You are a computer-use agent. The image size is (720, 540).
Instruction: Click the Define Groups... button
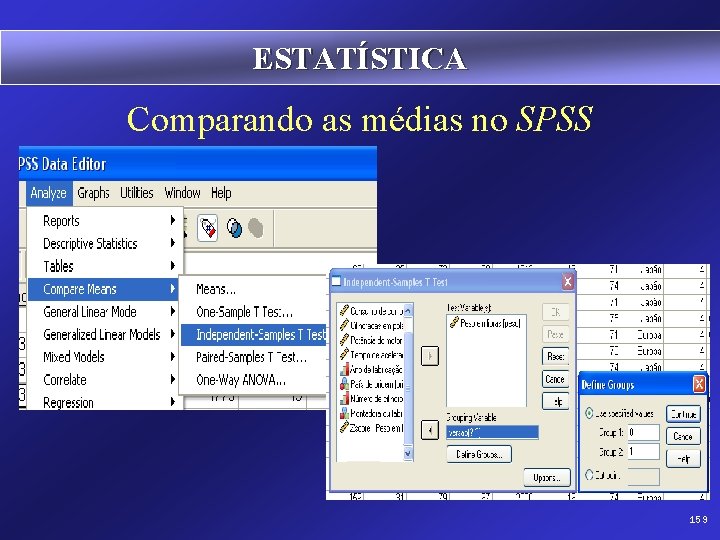(x=479, y=454)
